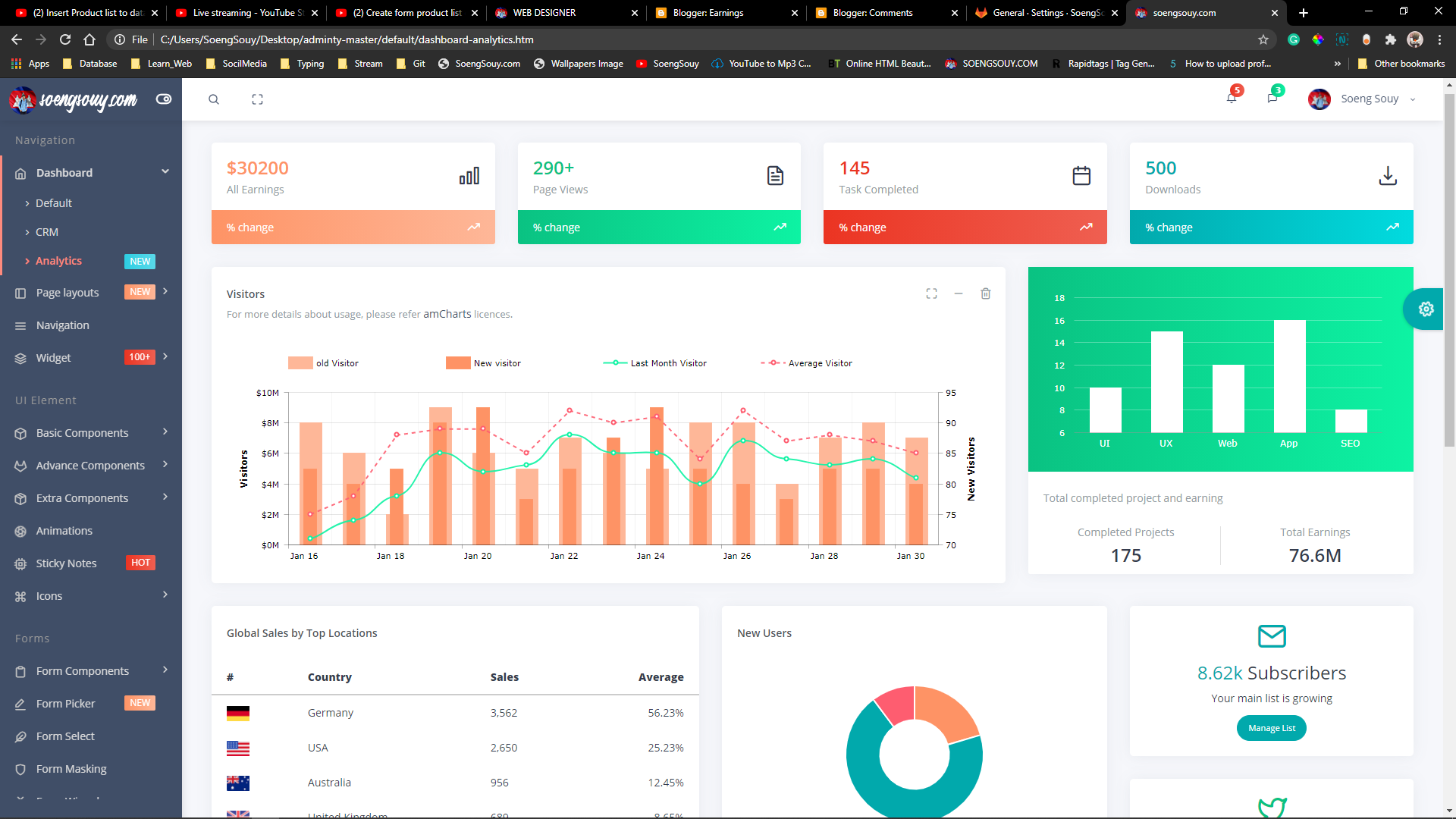Open Sticky Notes in the sidebar
This screenshot has height=819, width=1456.
pos(67,563)
